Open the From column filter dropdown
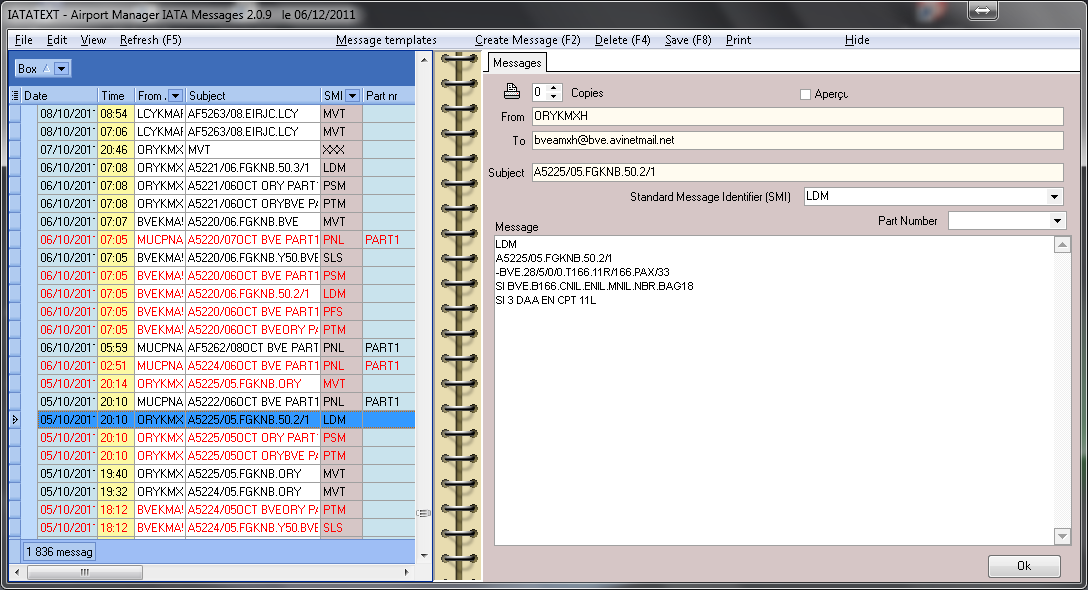The image size is (1088, 590). (175, 96)
